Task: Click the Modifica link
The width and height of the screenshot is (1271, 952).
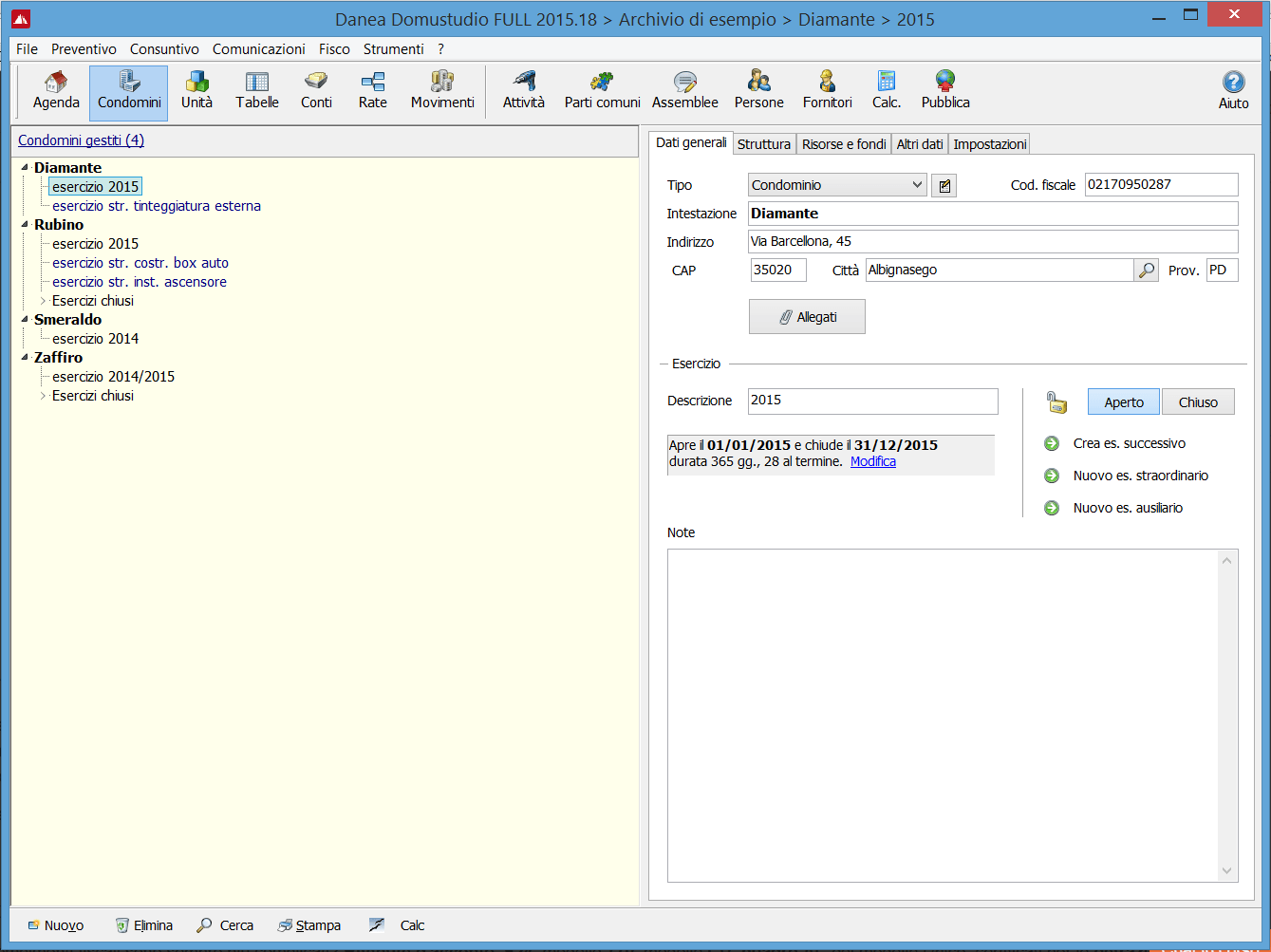Action: tap(873, 461)
